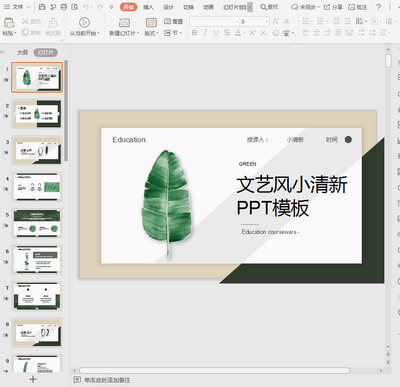Open the font color dropdown arrow
The height and width of the screenshot is (387, 400).
(244, 33)
